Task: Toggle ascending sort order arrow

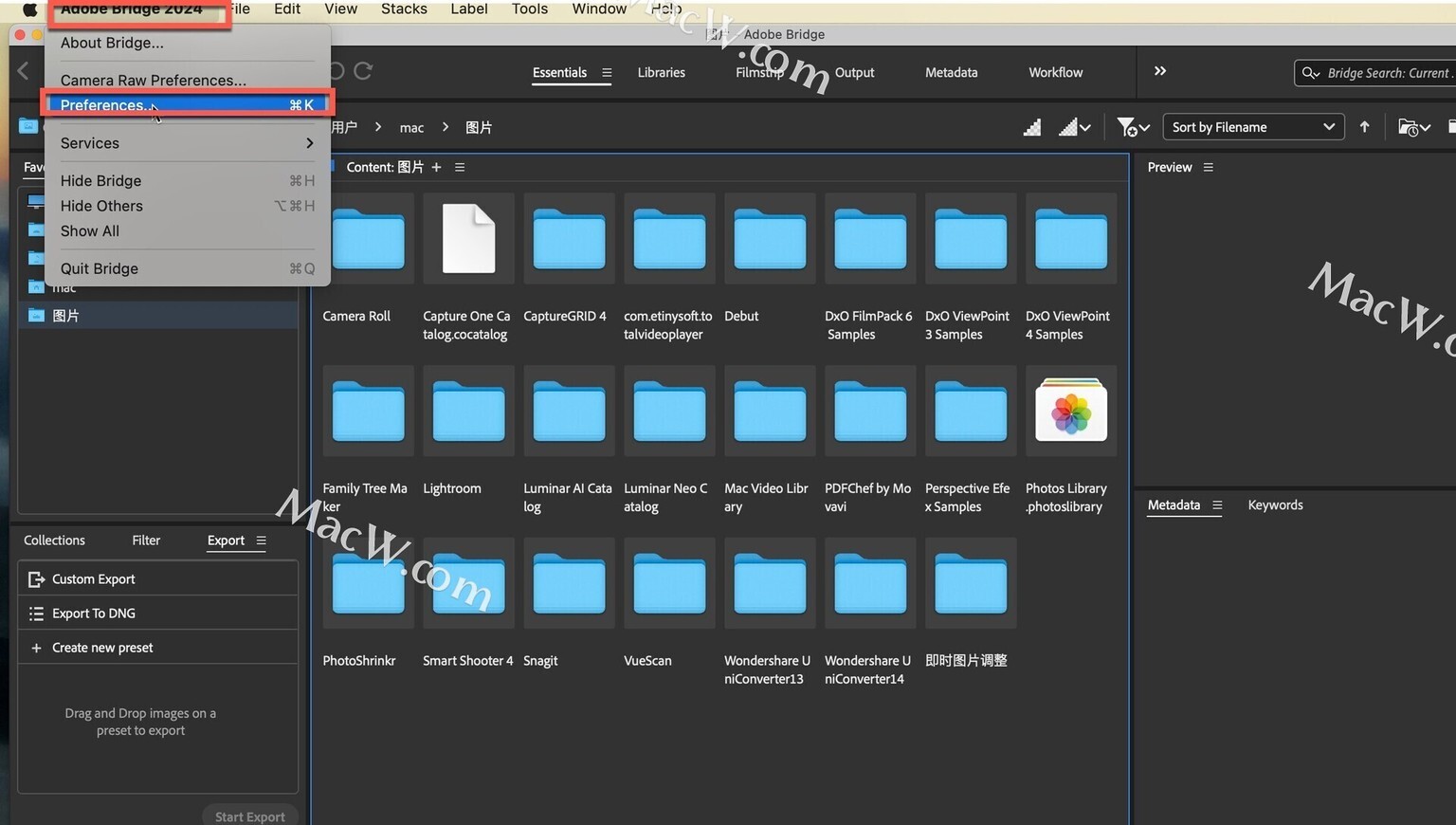Action: click(x=1364, y=127)
